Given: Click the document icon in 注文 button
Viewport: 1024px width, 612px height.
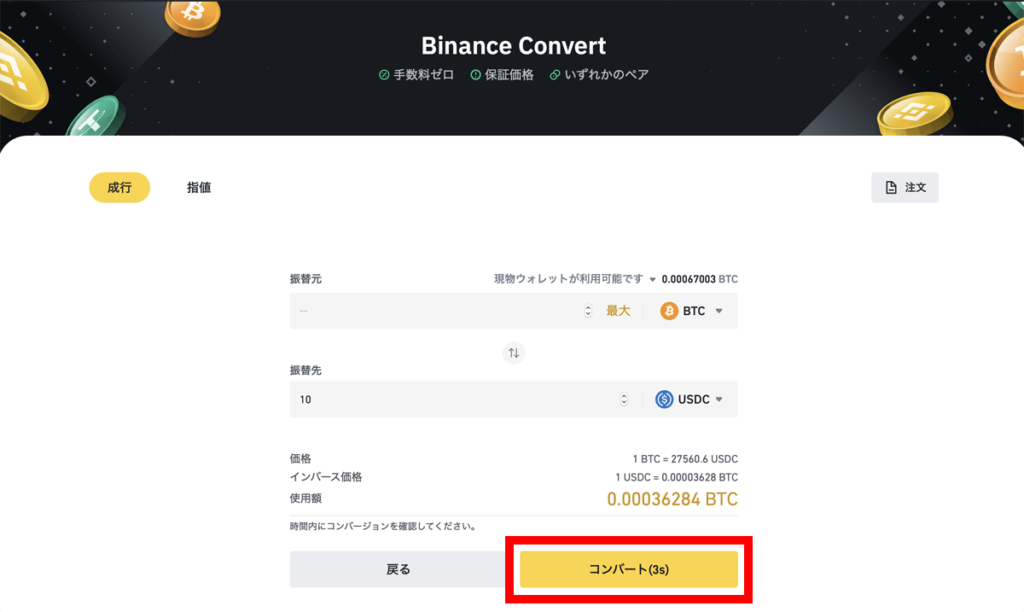Looking at the screenshot, I should (891, 187).
